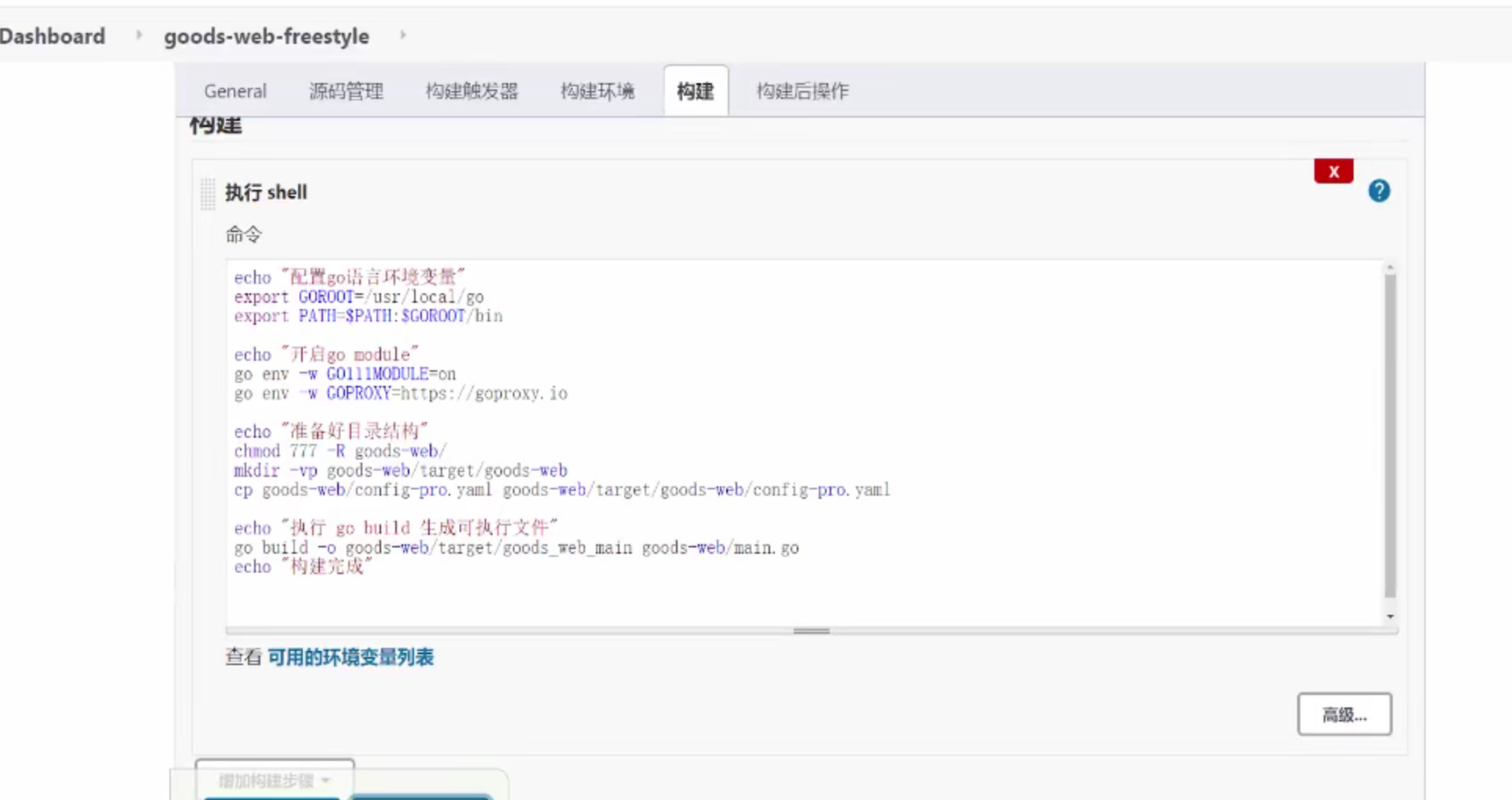Open the goods-web-freestyle breadcrumb link
Image resolution: width=1512 pixels, height=800 pixels.
[x=267, y=36]
